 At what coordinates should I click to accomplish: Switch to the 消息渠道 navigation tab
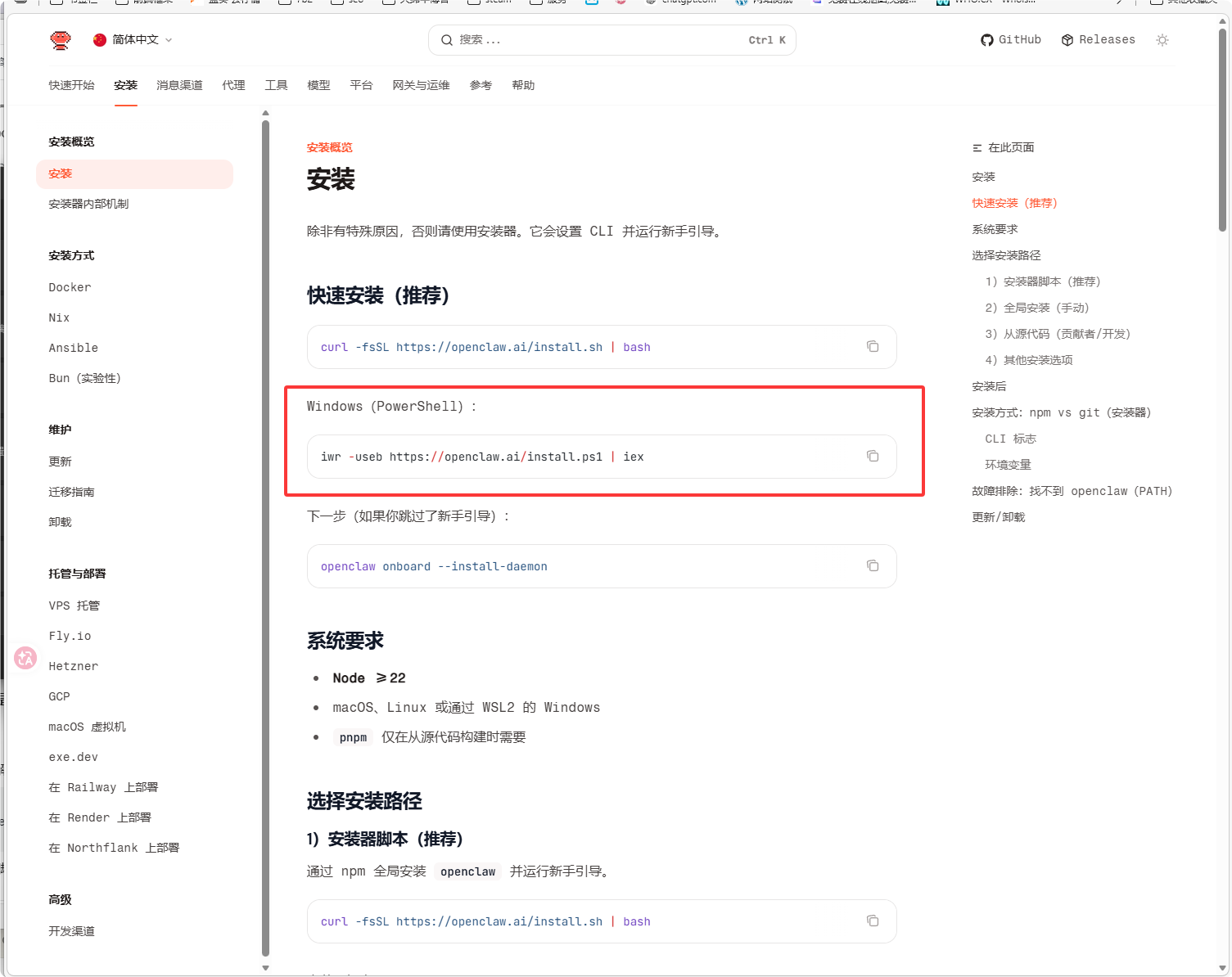point(179,84)
